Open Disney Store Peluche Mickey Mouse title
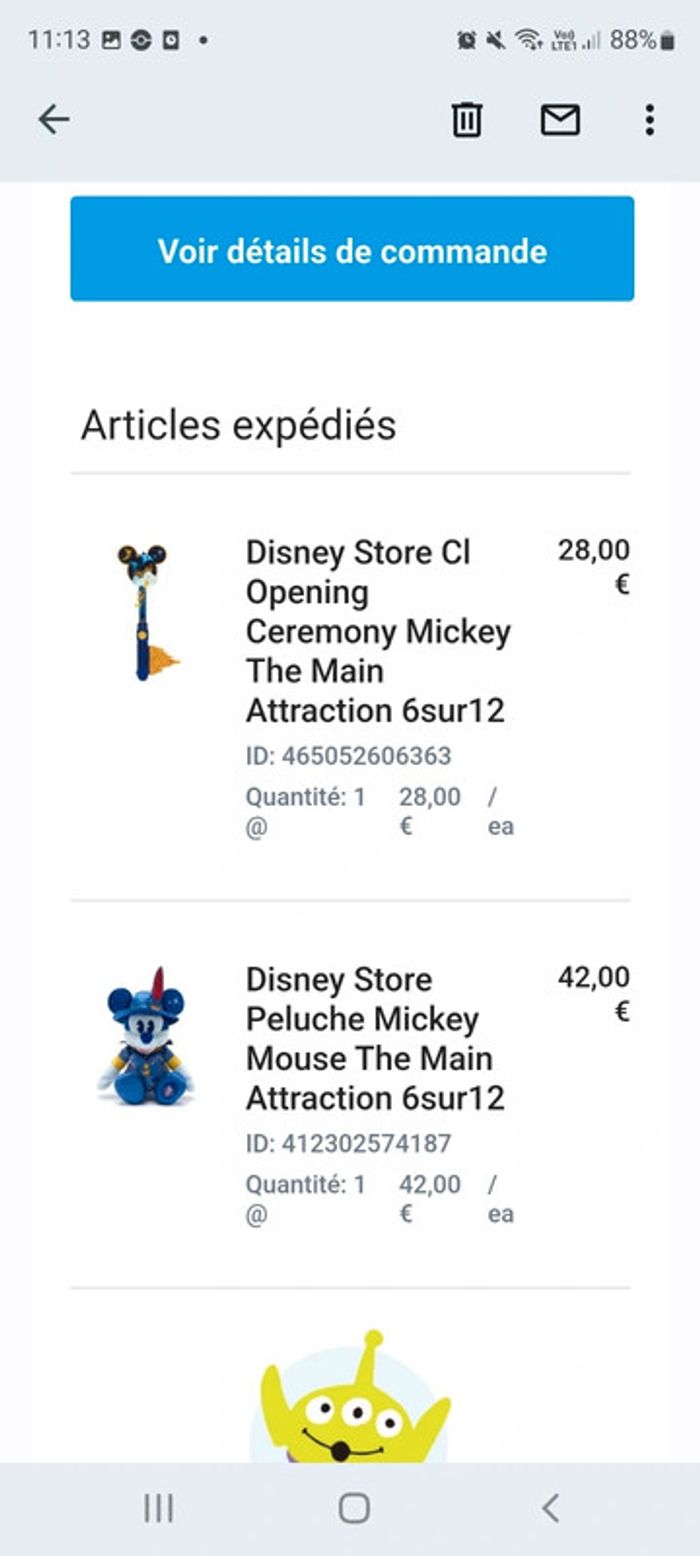 tap(375, 1038)
